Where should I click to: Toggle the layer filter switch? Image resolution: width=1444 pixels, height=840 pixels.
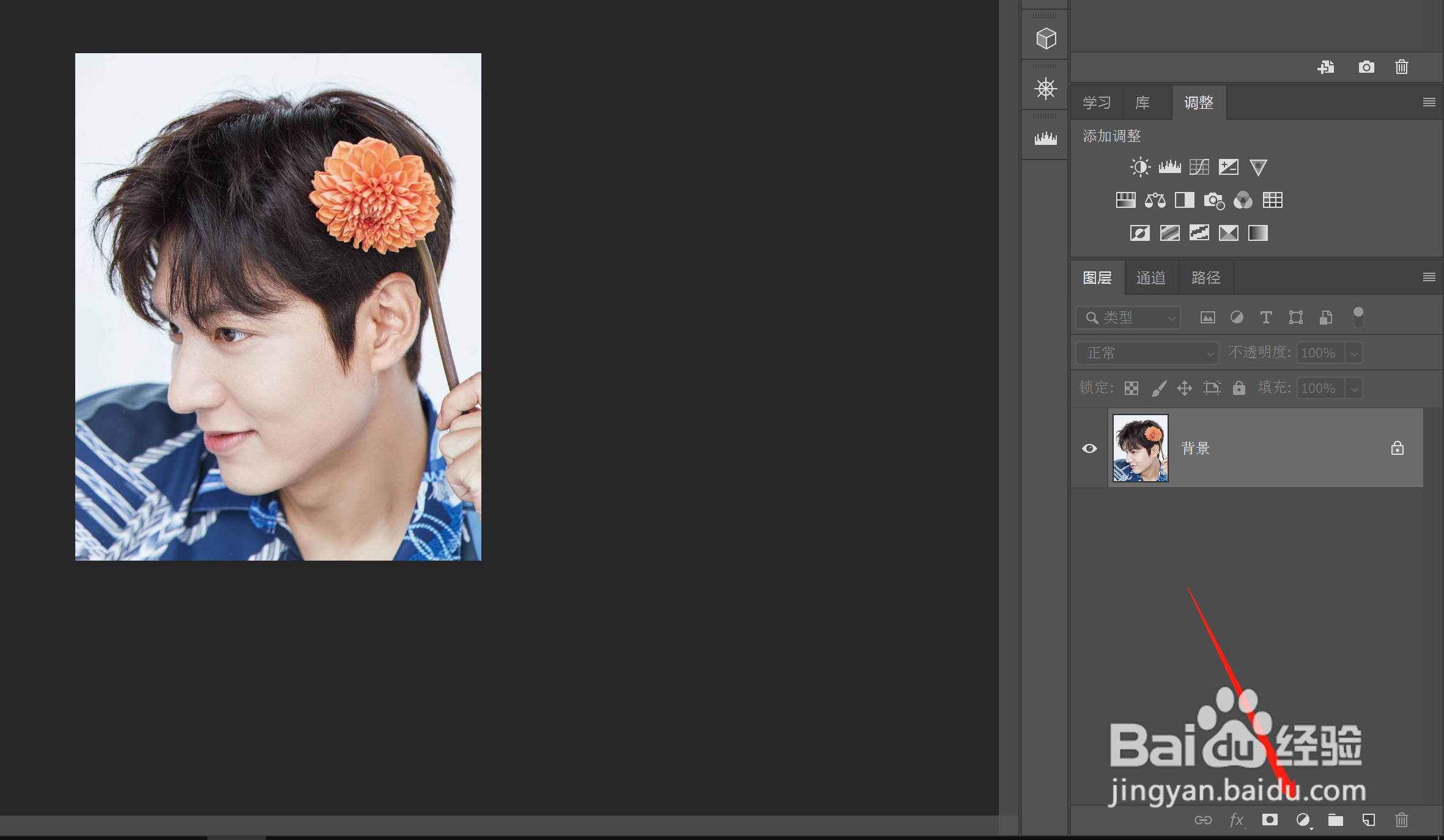click(x=1358, y=317)
